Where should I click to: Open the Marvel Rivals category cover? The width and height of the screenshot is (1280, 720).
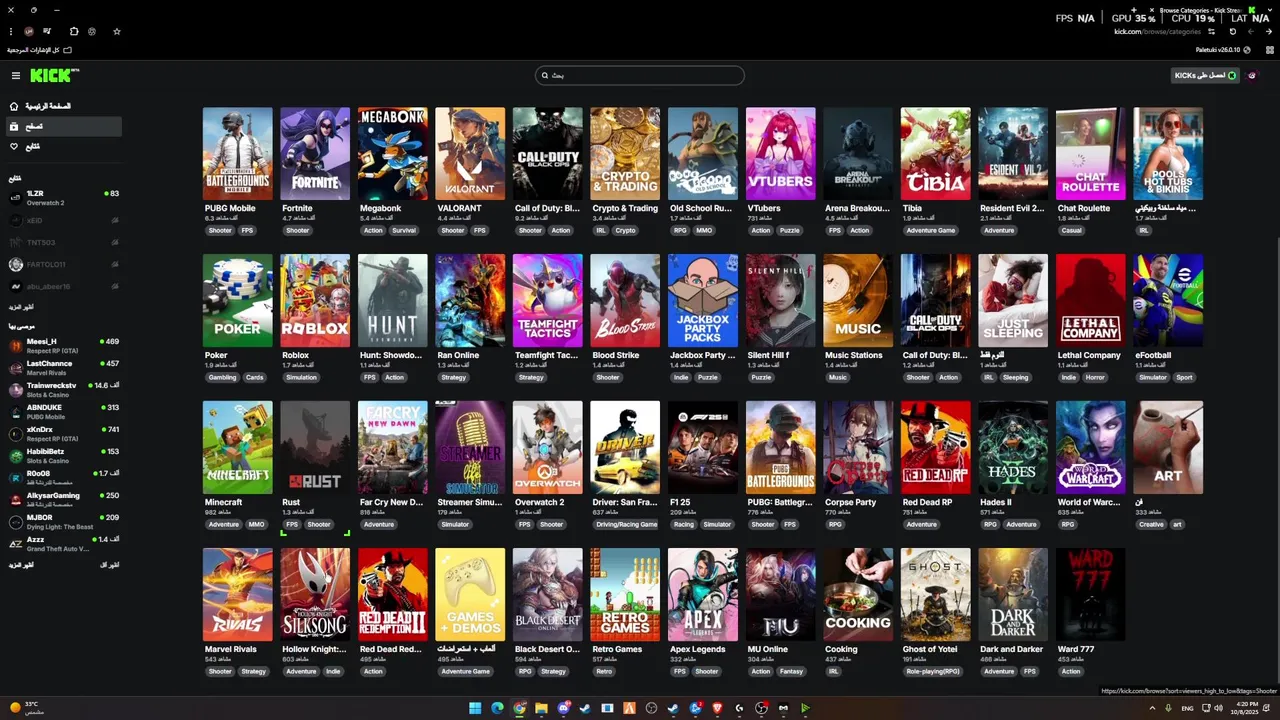(x=237, y=595)
